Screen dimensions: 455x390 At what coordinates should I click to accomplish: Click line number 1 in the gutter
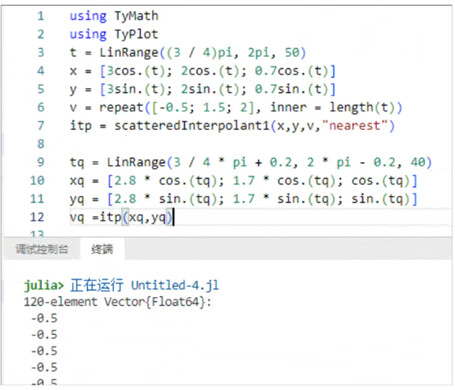click(41, 16)
